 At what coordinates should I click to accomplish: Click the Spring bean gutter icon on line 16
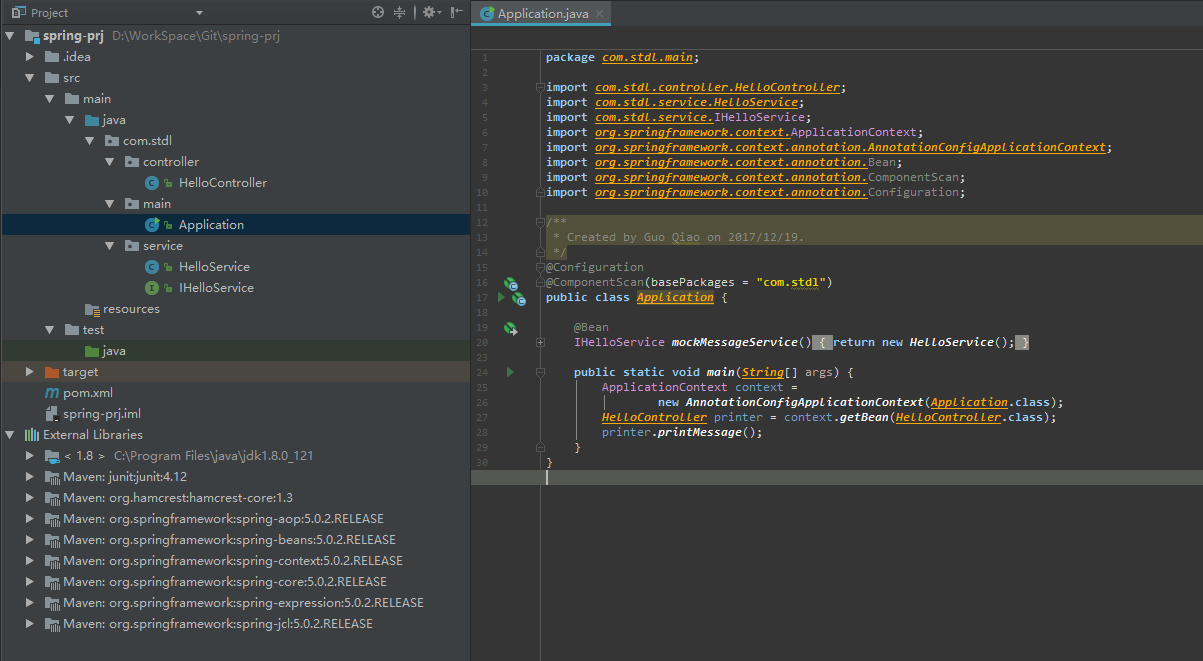[510, 284]
